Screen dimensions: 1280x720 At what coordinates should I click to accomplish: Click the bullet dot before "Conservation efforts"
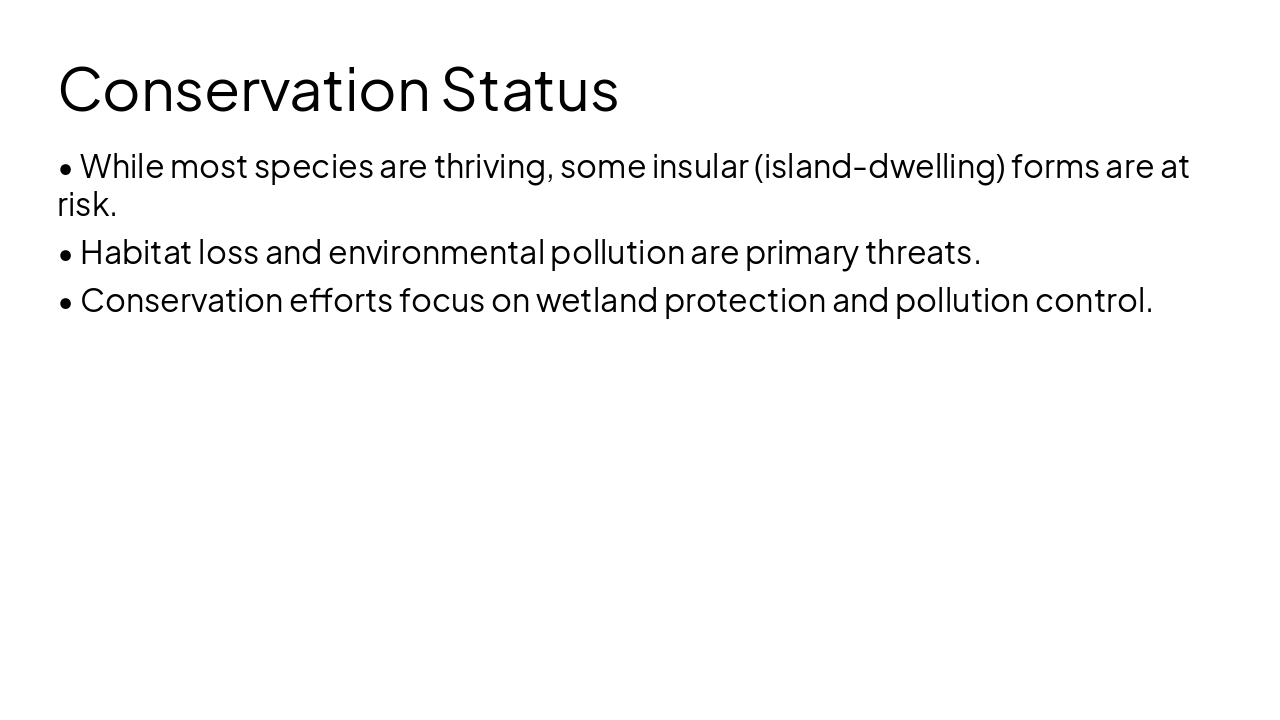pos(66,302)
